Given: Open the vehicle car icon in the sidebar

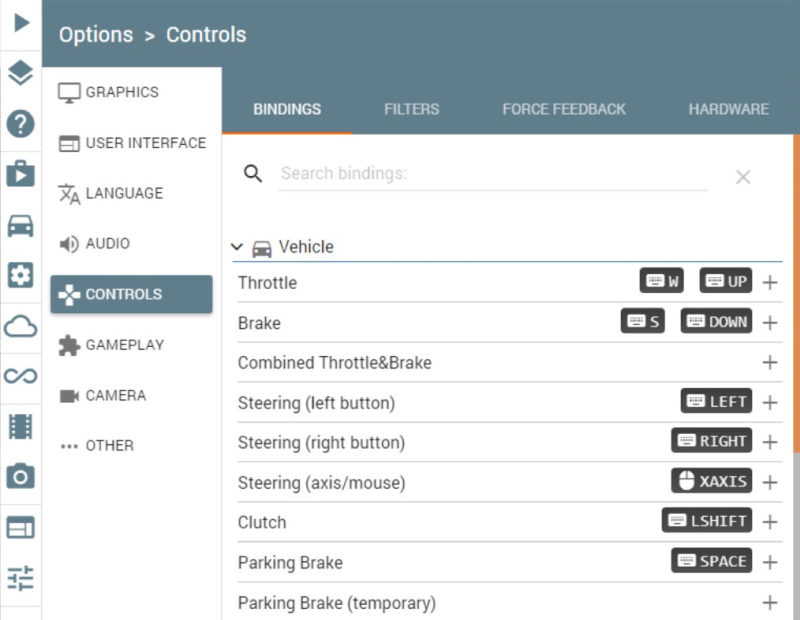Looking at the screenshot, I should click(x=20, y=225).
